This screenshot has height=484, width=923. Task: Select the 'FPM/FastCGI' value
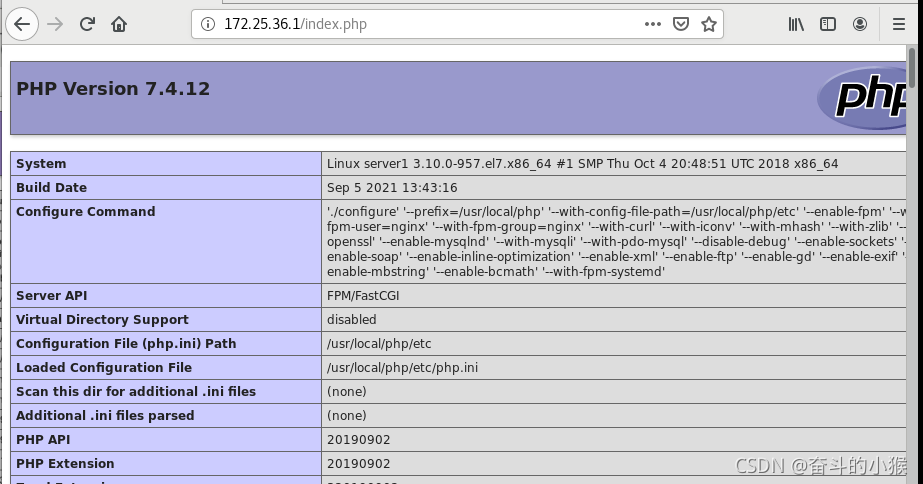363,296
